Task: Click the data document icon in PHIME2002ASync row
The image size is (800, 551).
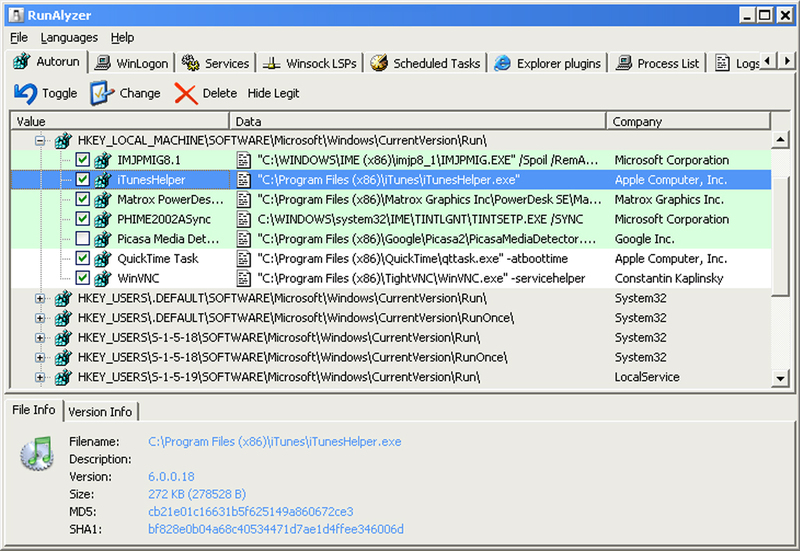Action: tap(244, 219)
